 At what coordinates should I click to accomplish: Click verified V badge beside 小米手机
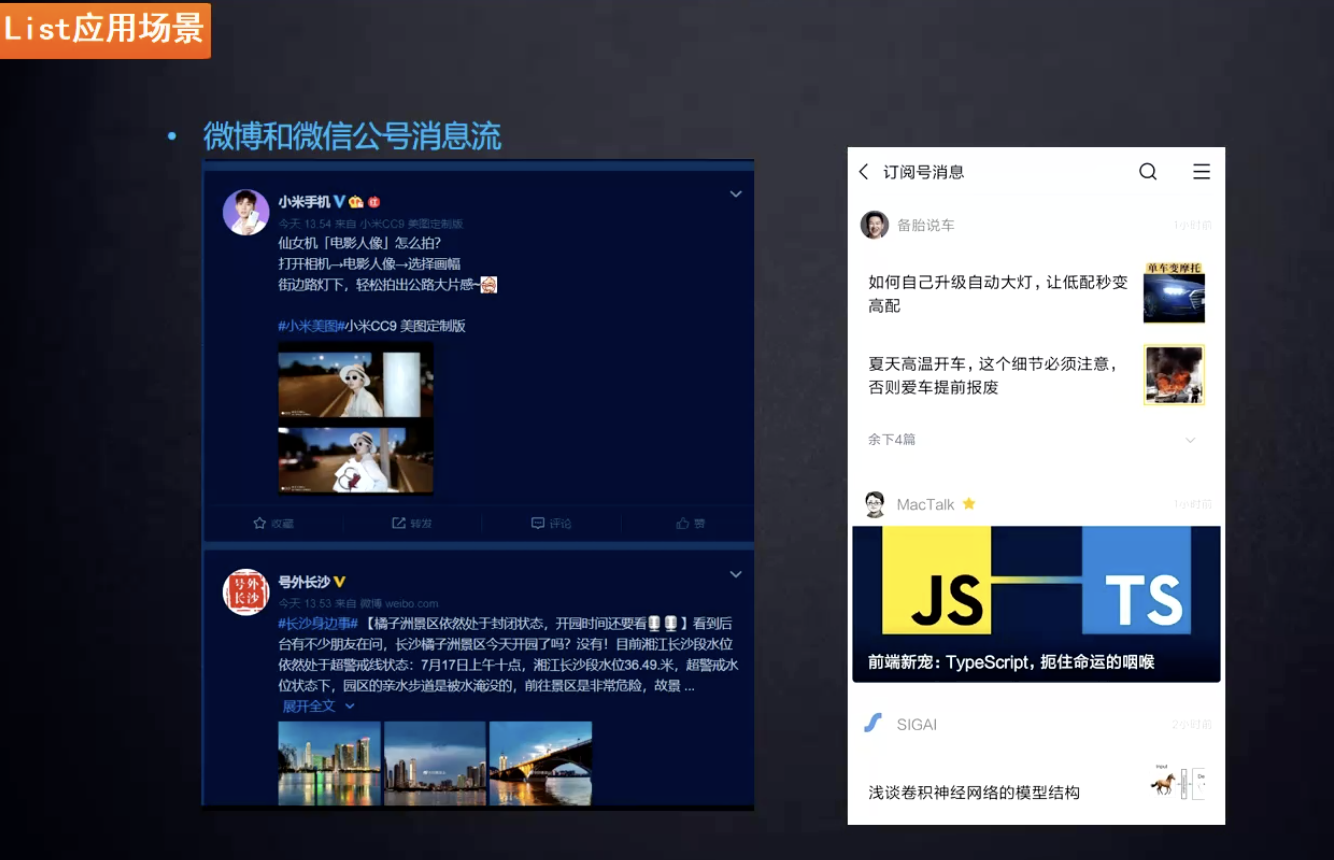point(340,201)
